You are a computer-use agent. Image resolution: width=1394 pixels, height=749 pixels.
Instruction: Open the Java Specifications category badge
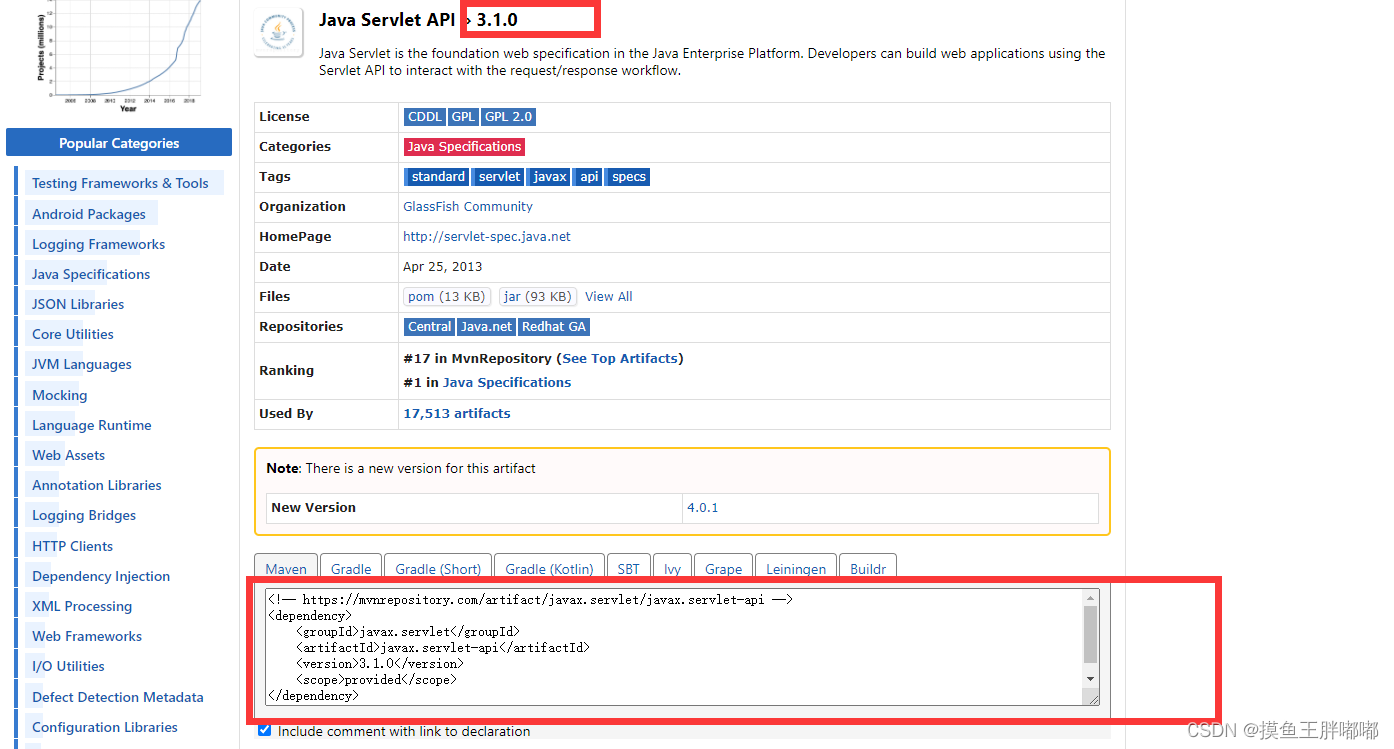(x=464, y=147)
